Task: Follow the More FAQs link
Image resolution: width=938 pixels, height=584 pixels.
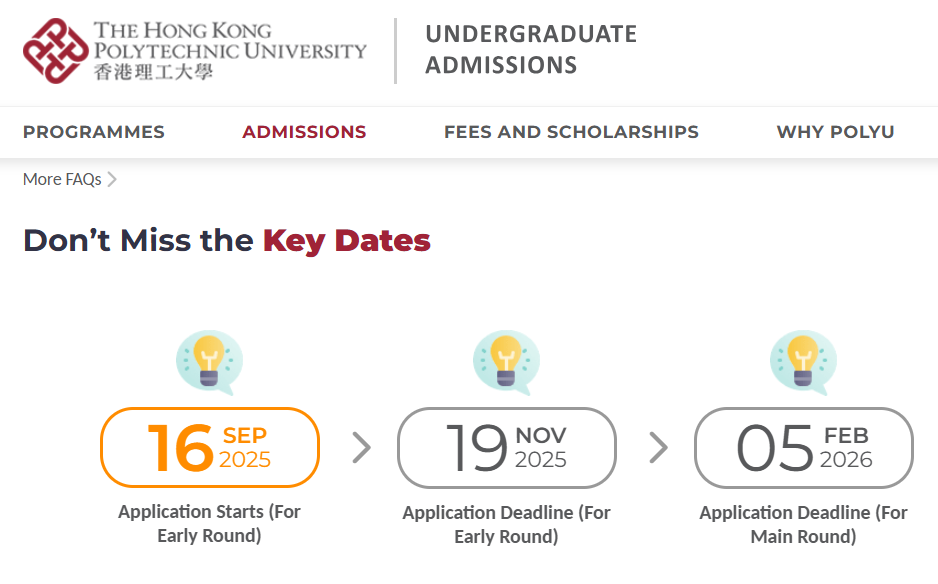Action: coord(62,180)
